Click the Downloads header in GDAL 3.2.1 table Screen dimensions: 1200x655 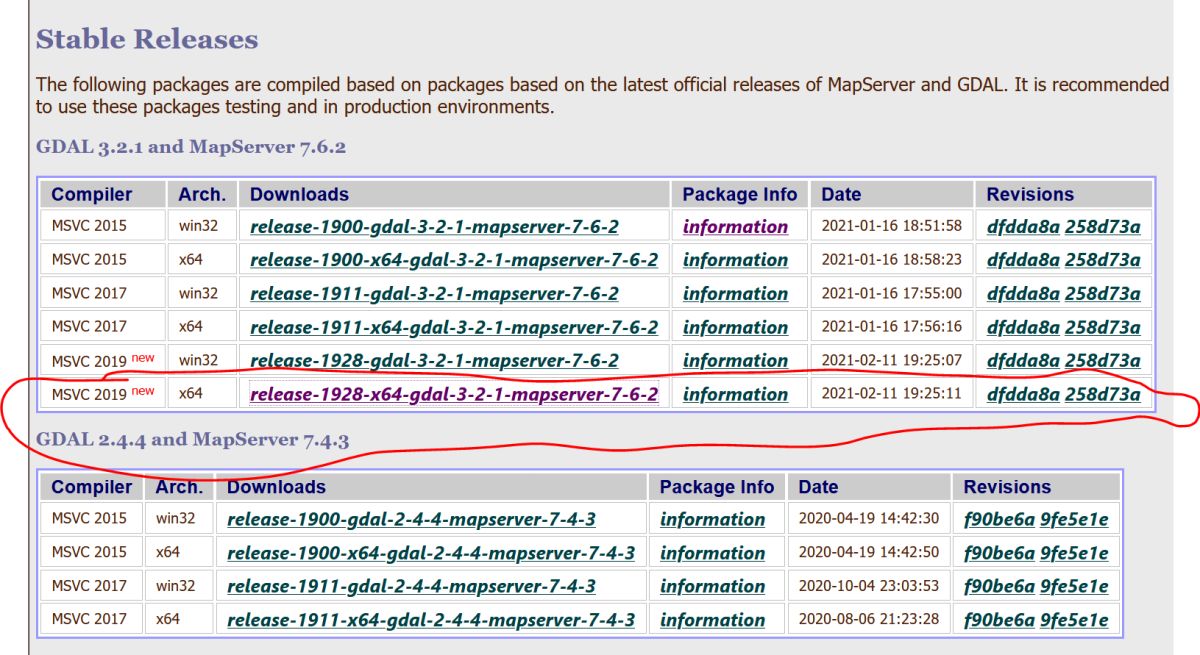coord(455,194)
